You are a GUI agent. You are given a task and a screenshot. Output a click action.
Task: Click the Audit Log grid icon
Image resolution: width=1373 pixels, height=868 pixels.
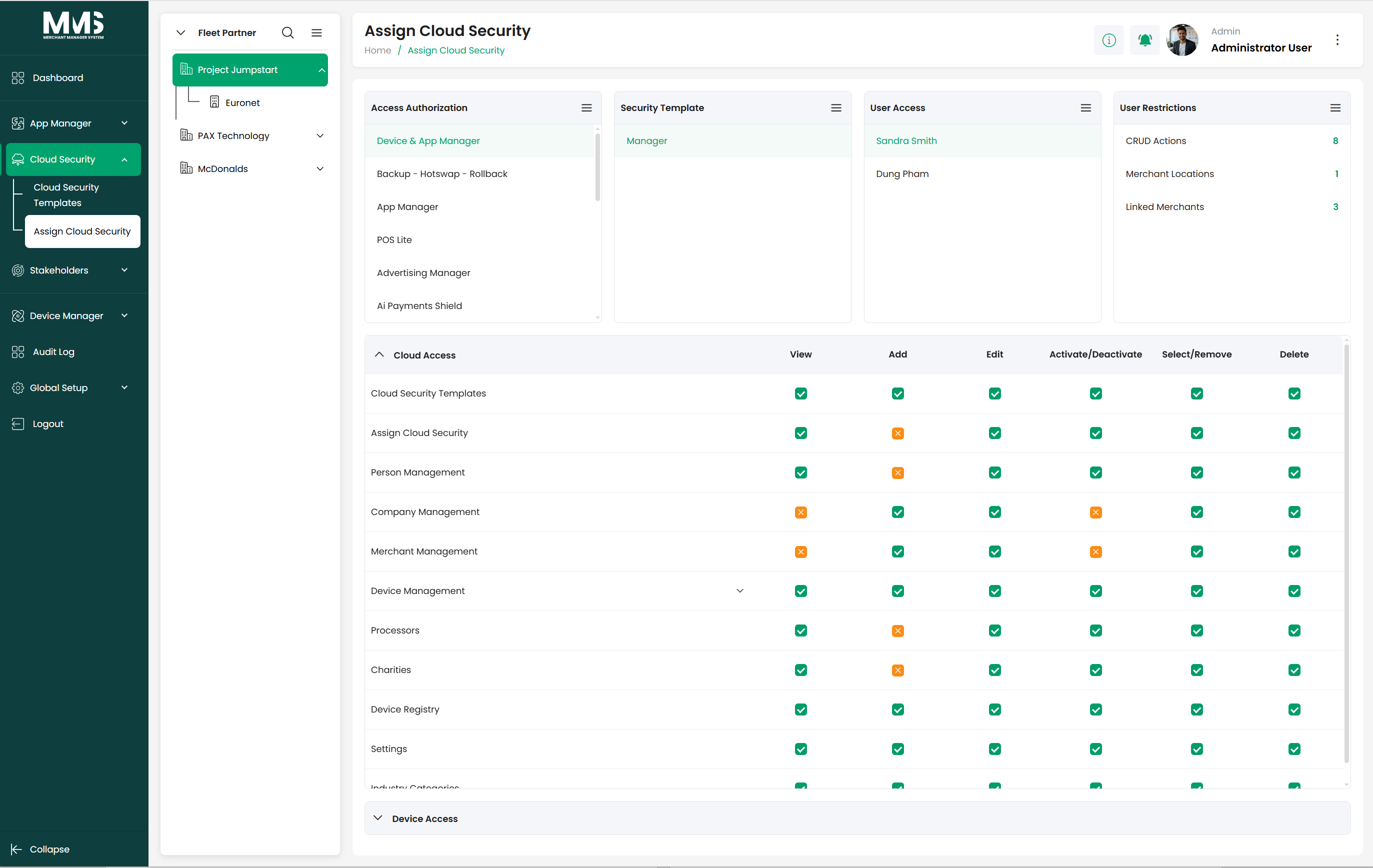[17, 352]
